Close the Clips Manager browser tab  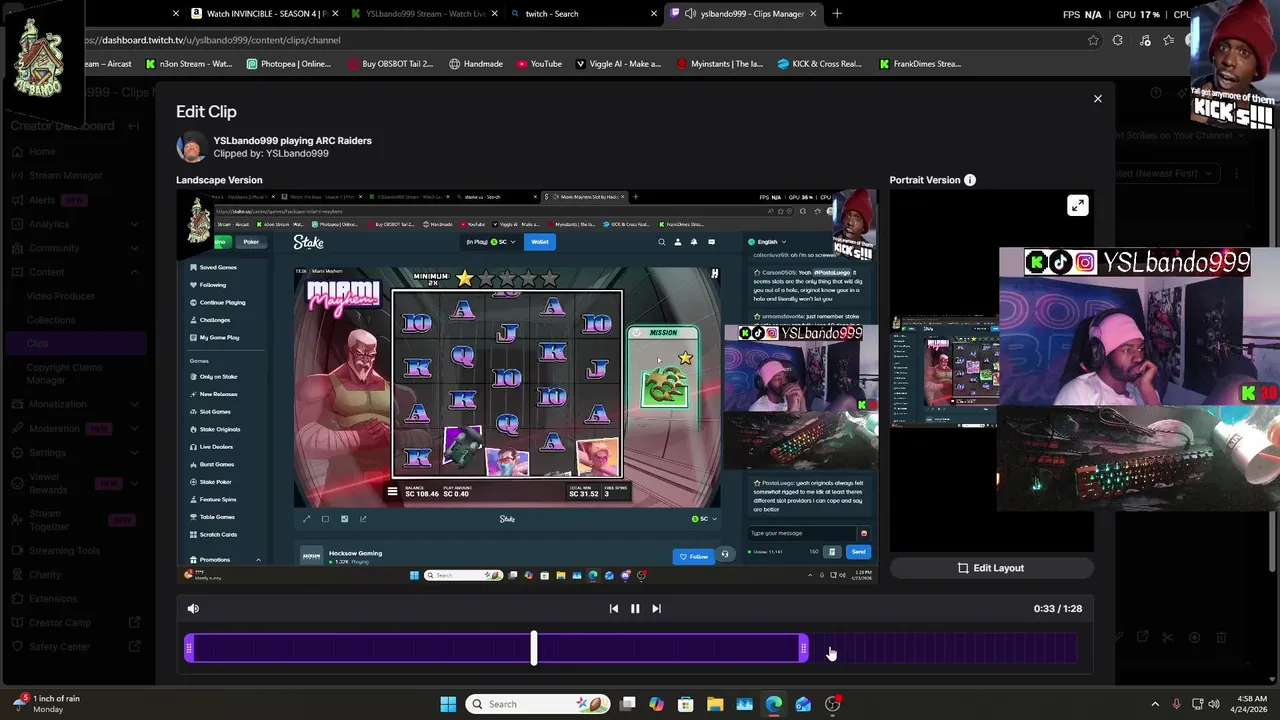coord(814,14)
